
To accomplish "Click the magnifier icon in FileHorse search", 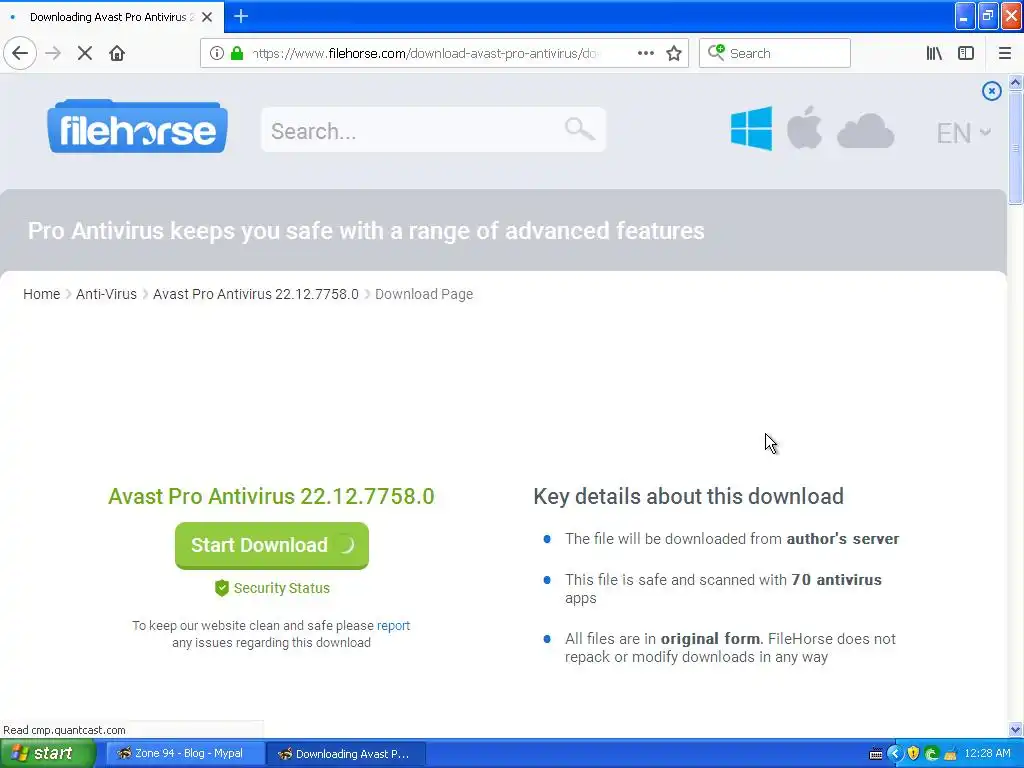I will click(579, 129).
